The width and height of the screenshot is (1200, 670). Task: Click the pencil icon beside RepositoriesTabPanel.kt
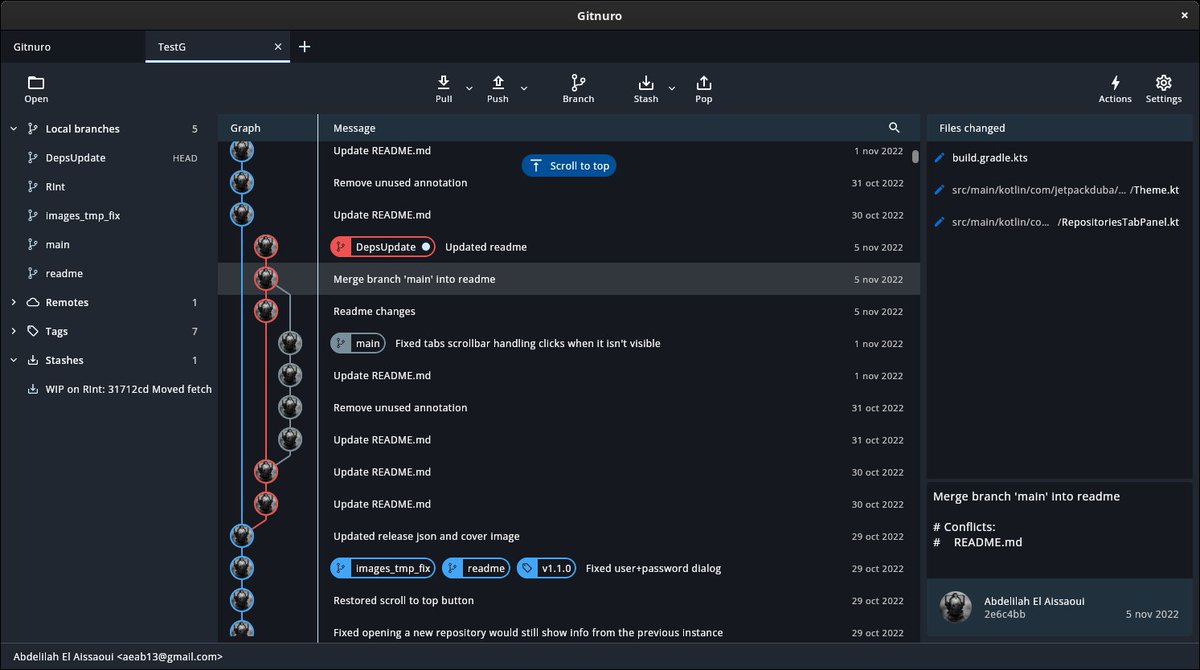click(939, 222)
